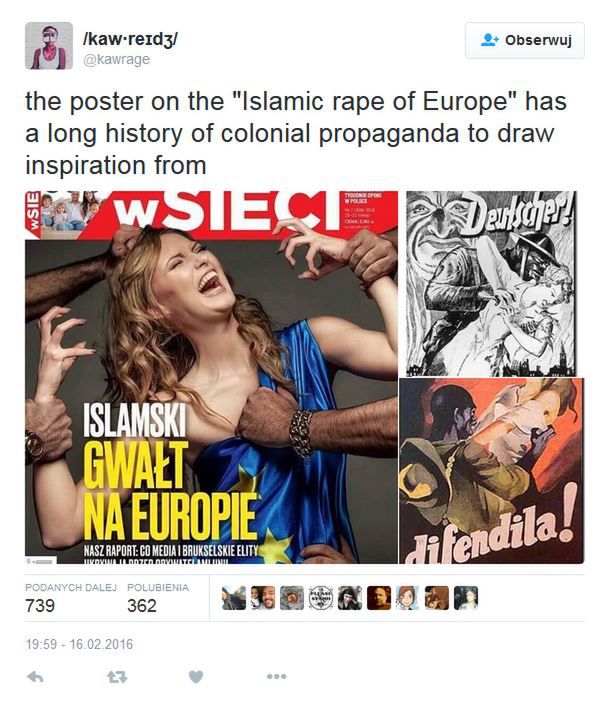The width and height of the screenshot is (605, 707).
Task: Click the first liker avatar
Action: pyautogui.click(x=234, y=598)
